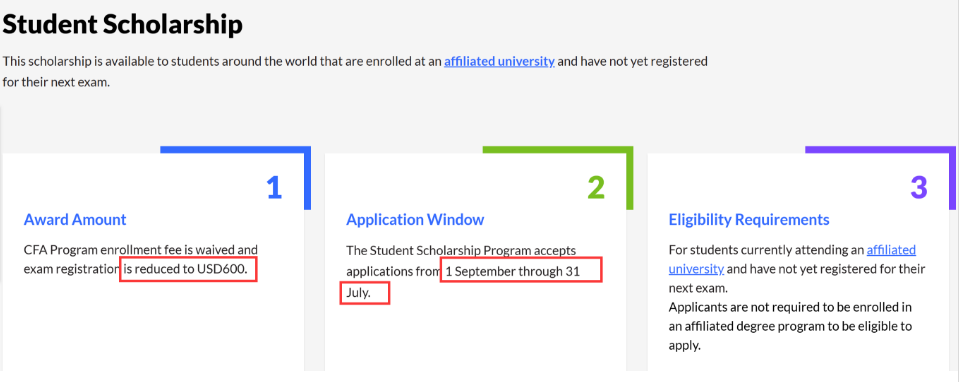
Task: Open the affiliated university link in the intro paragraph
Action: pos(499,61)
